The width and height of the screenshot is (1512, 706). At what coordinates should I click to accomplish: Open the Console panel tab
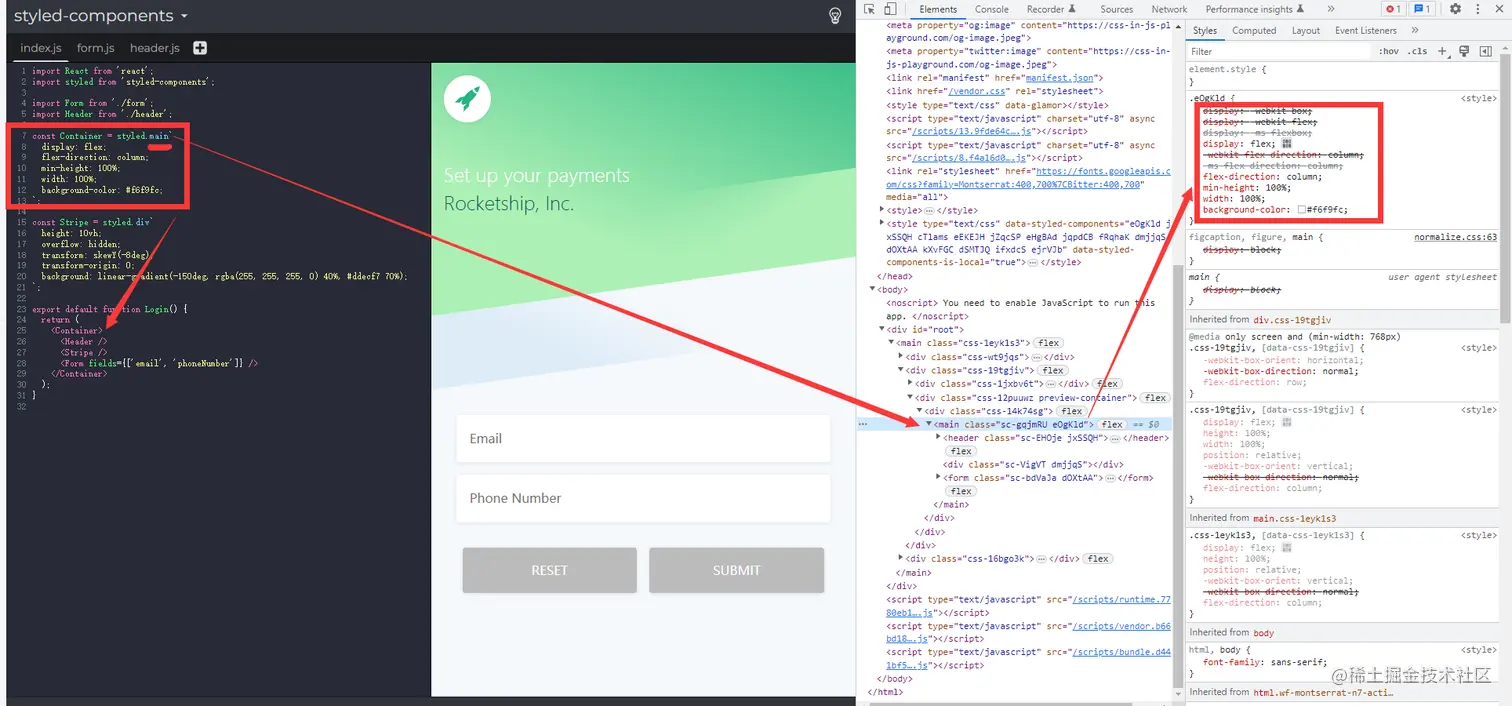point(992,9)
